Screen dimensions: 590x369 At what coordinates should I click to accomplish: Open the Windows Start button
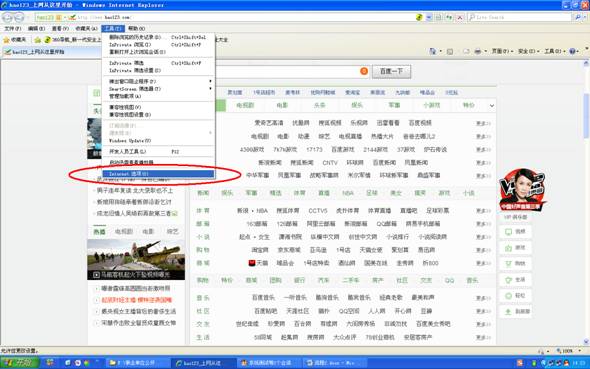click(19, 363)
